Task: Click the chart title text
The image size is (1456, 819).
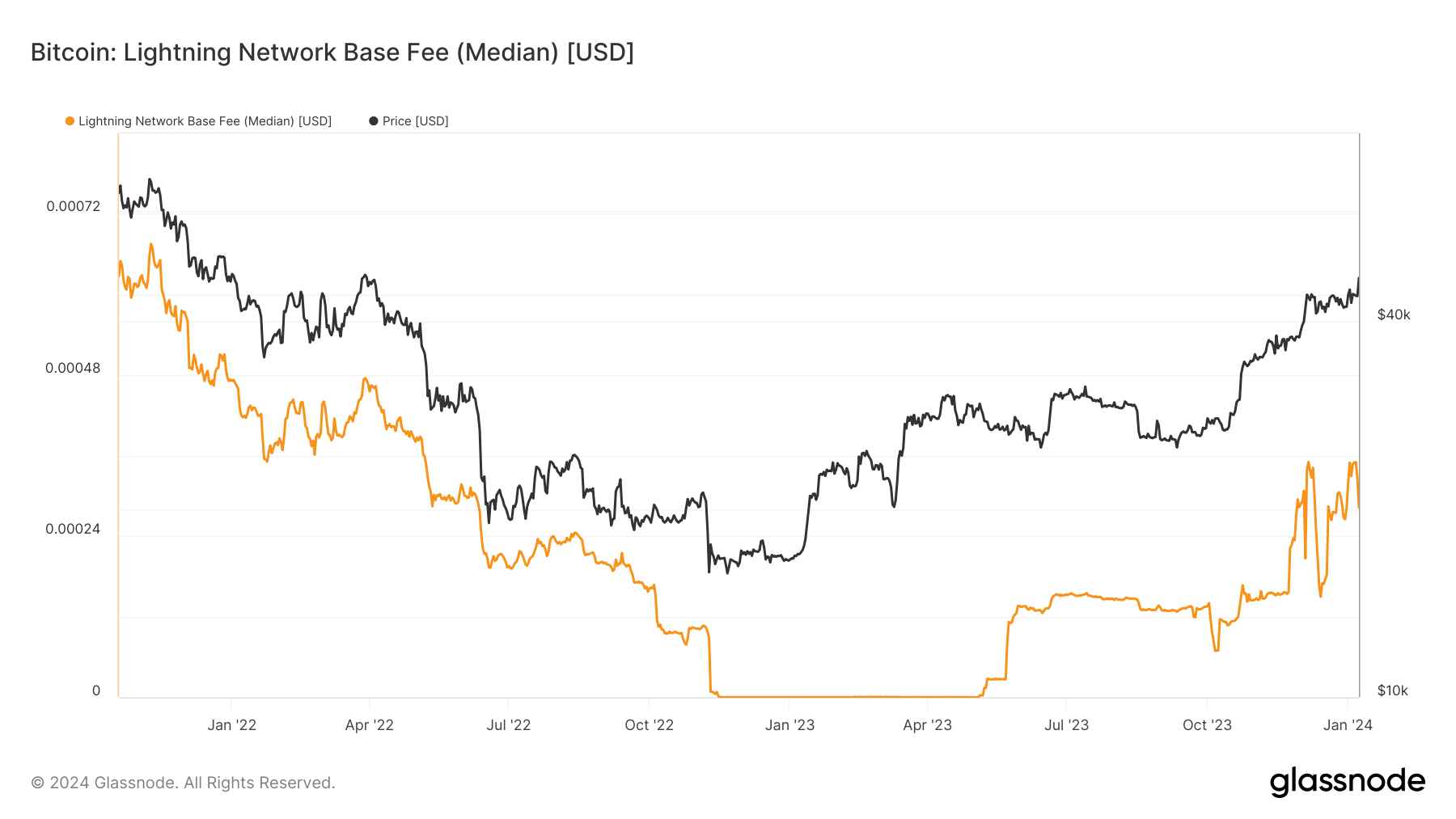Action: point(332,53)
